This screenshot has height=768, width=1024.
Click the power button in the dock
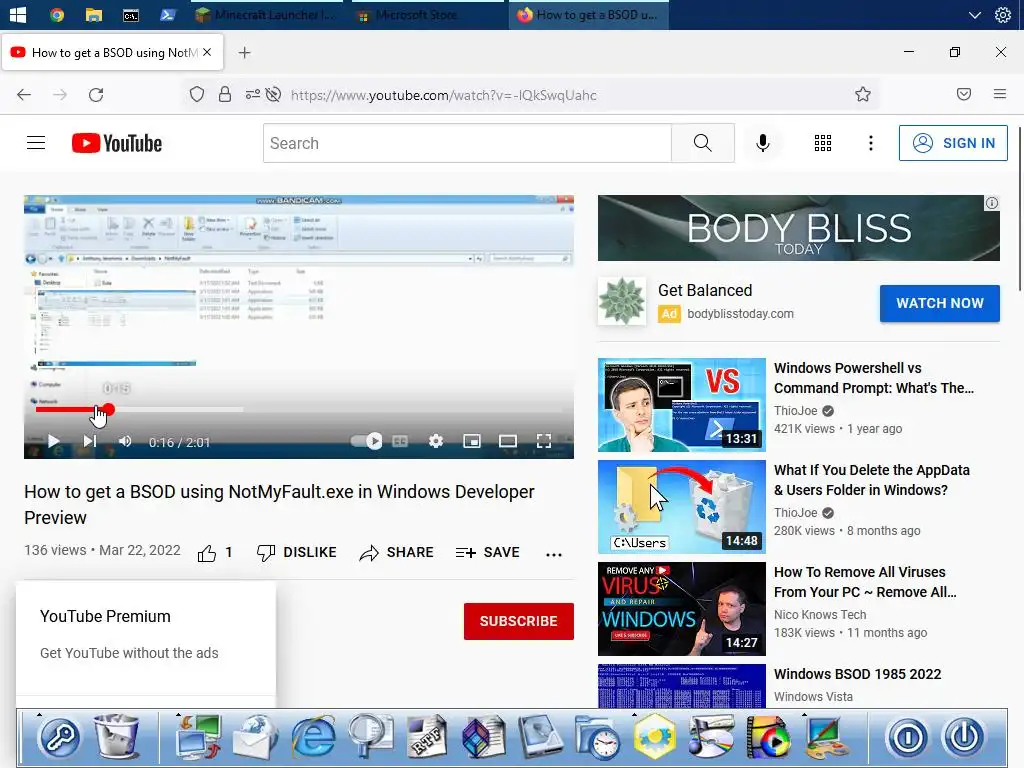click(963, 737)
